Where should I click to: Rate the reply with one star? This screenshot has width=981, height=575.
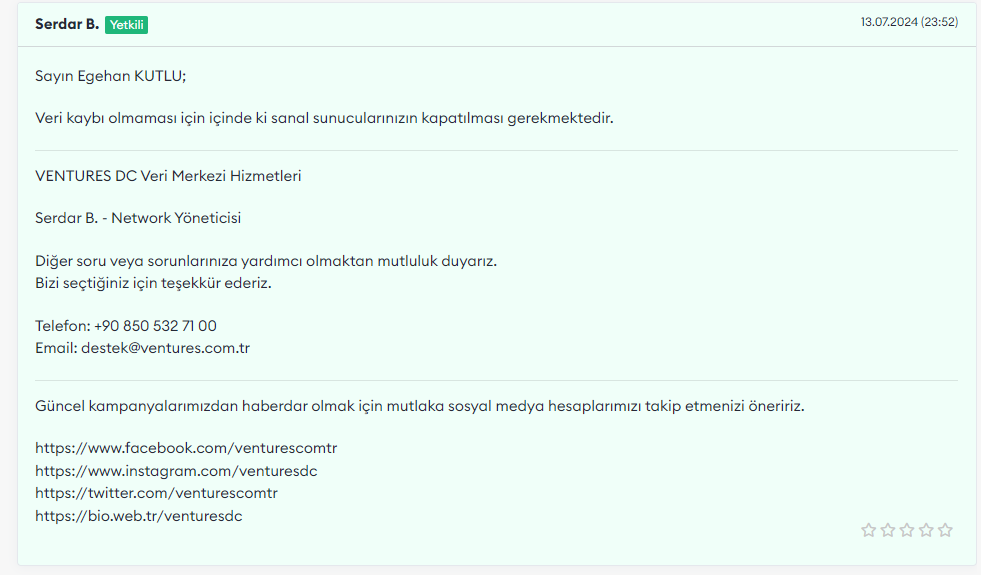pos(868,531)
